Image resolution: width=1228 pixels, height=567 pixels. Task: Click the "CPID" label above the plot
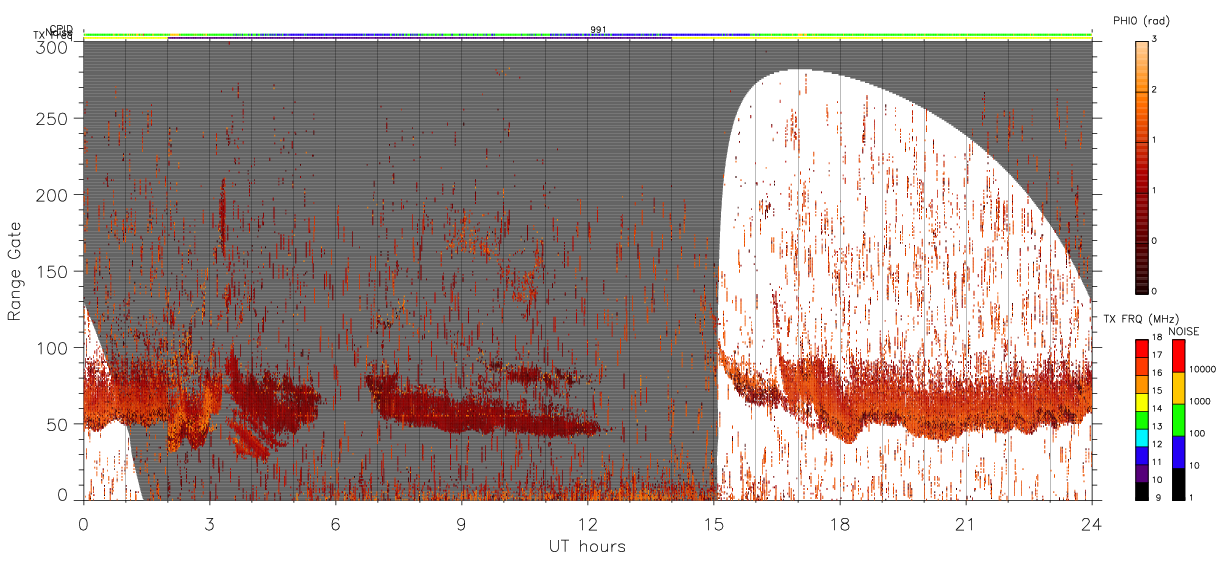click(61, 28)
